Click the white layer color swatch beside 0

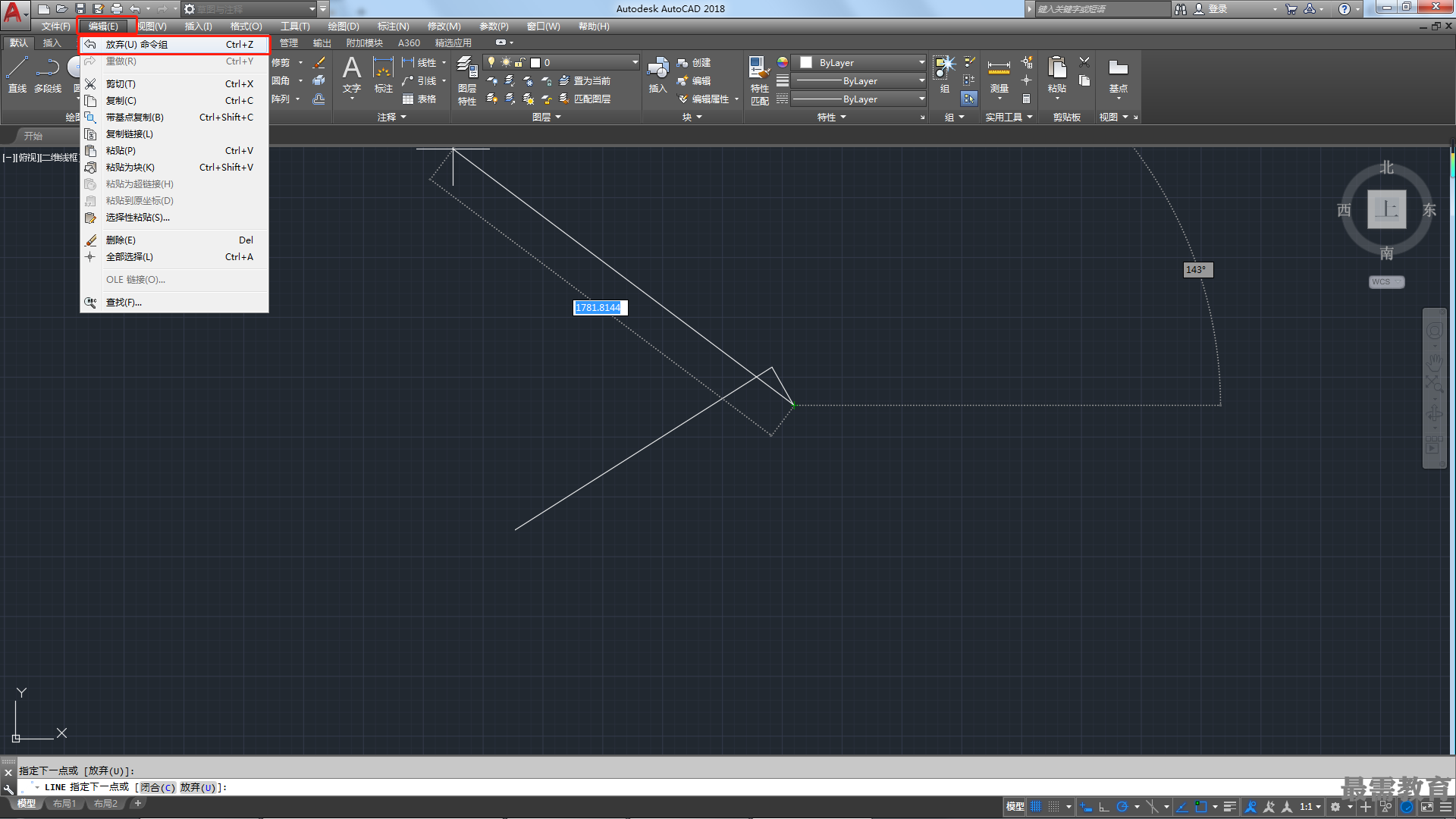tap(535, 62)
